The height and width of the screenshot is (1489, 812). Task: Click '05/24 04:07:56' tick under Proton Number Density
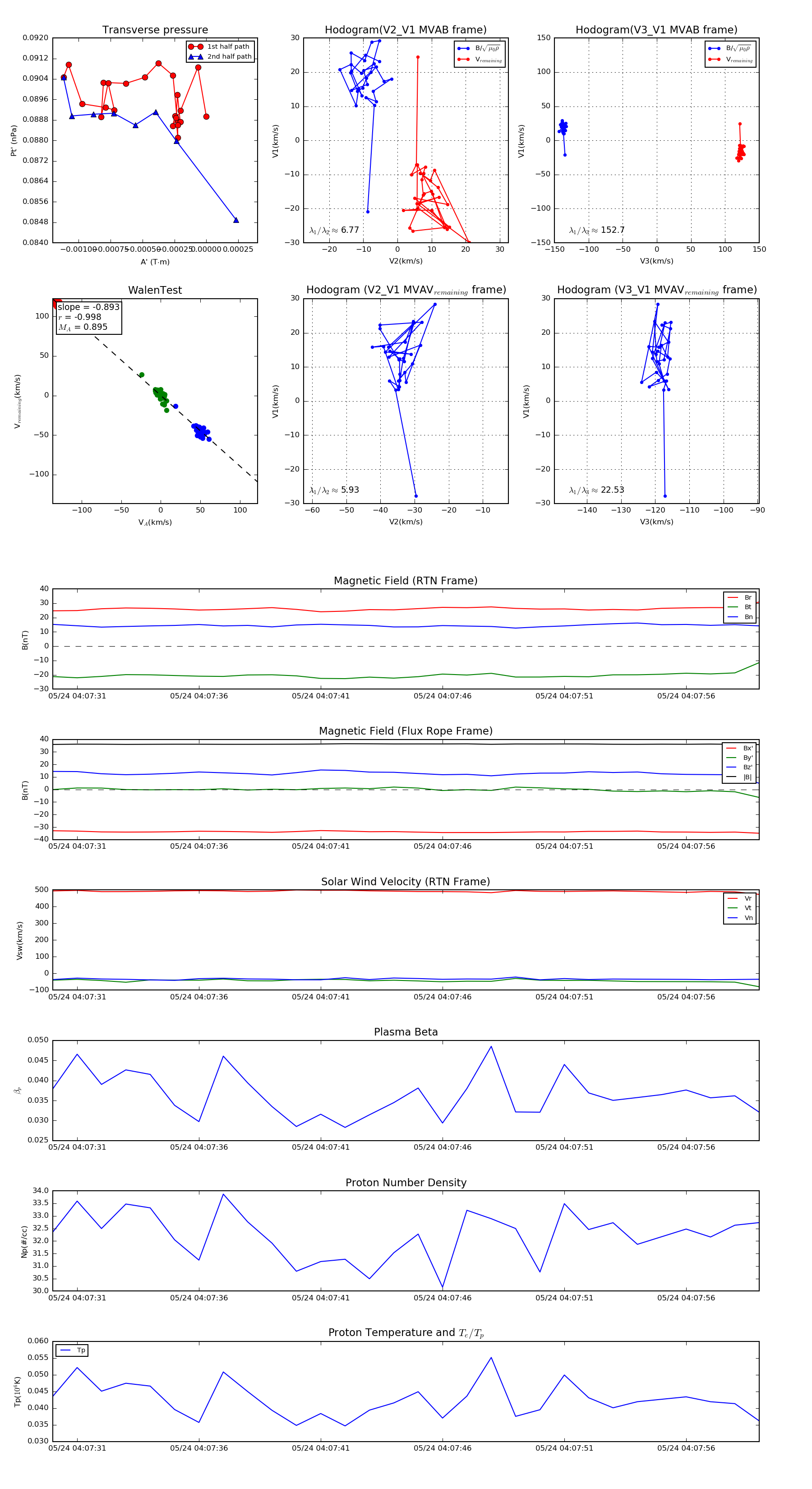click(686, 1298)
